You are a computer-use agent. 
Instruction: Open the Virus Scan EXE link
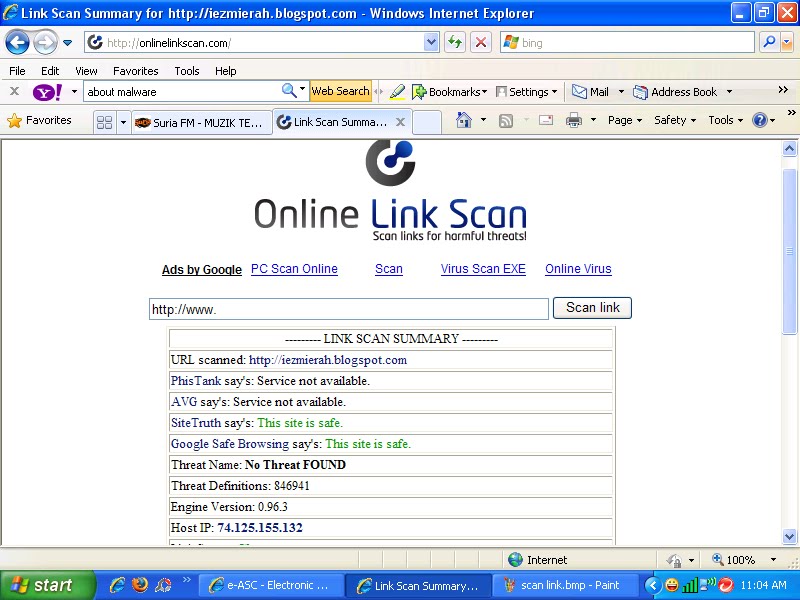pyautogui.click(x=483, y=269)
